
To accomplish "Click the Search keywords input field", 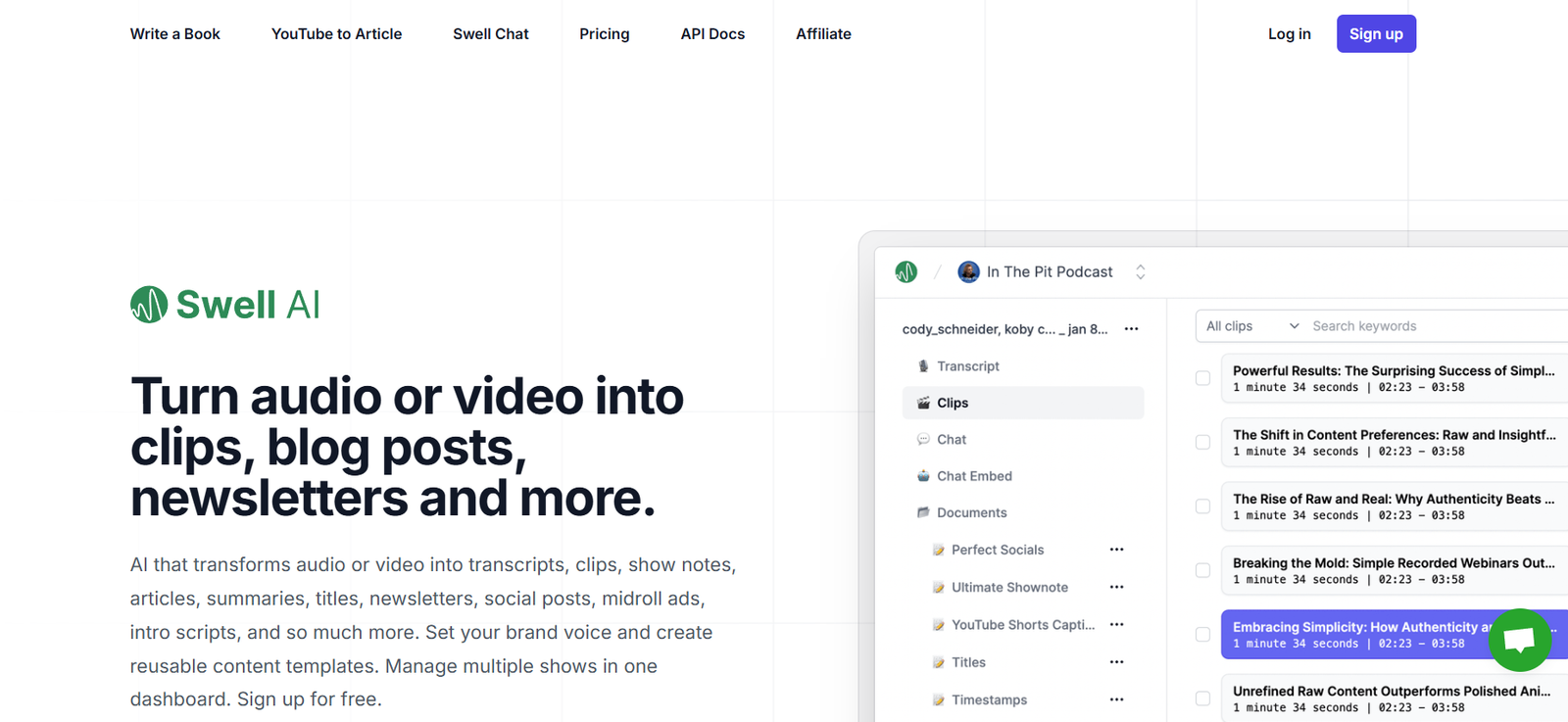I will pyautogui.click(x=1431, y=326).
